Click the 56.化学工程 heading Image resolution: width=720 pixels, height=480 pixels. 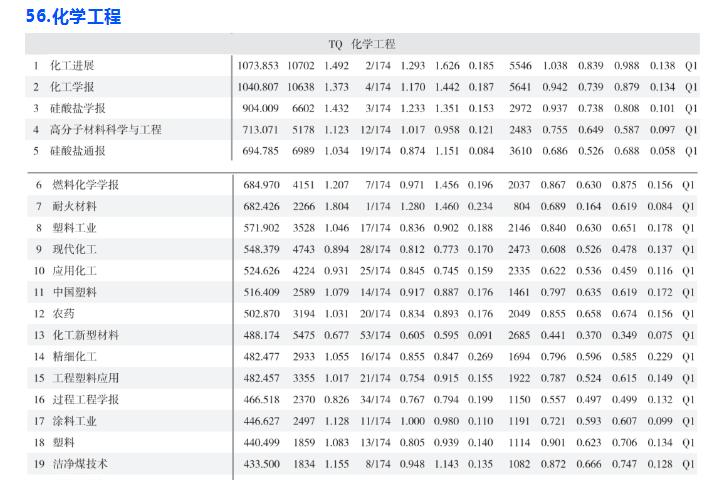[x=74, y=16]
